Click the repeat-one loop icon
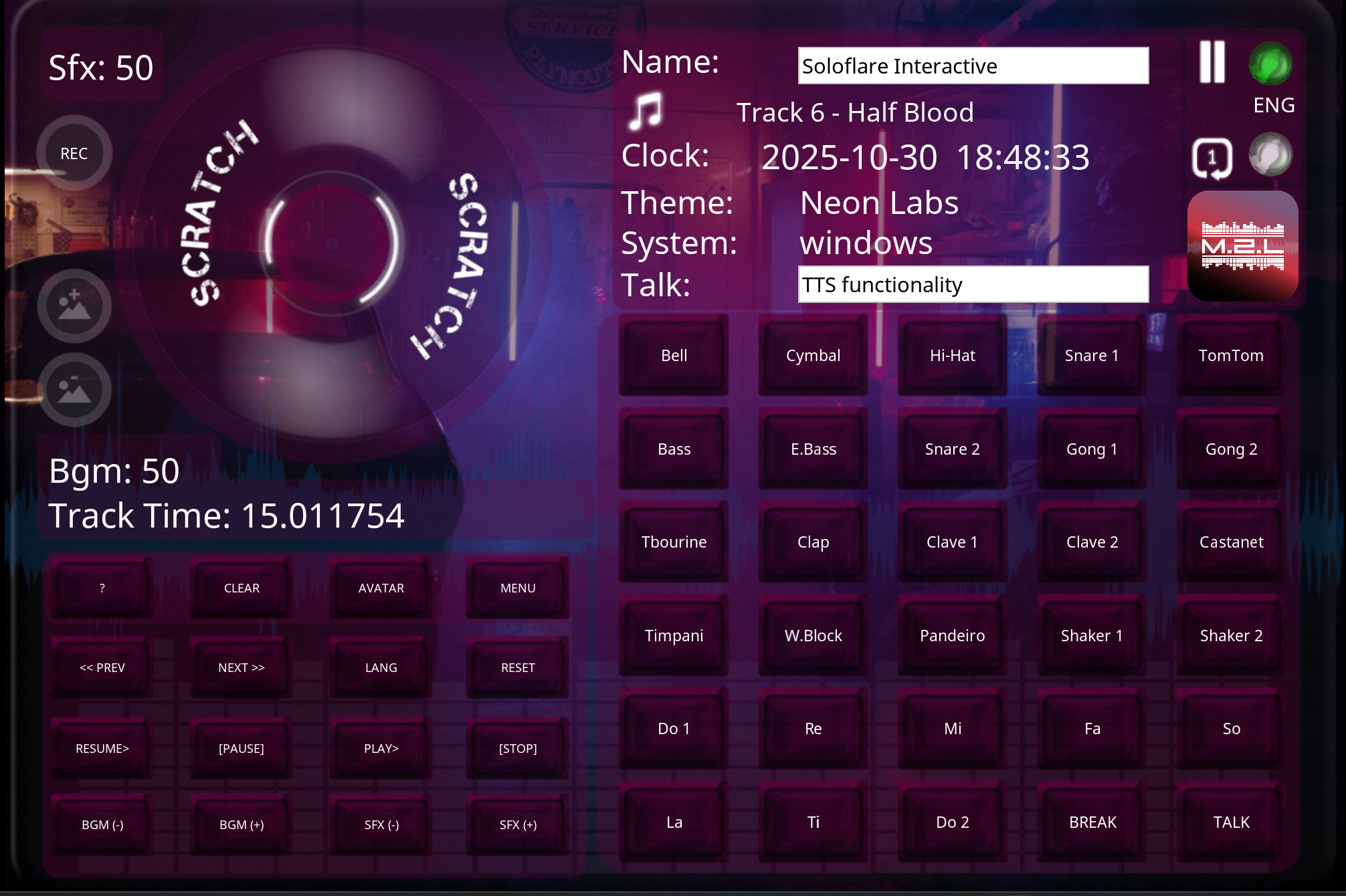The height and width of the screenshot is (896, 1346). [1212, 158]
